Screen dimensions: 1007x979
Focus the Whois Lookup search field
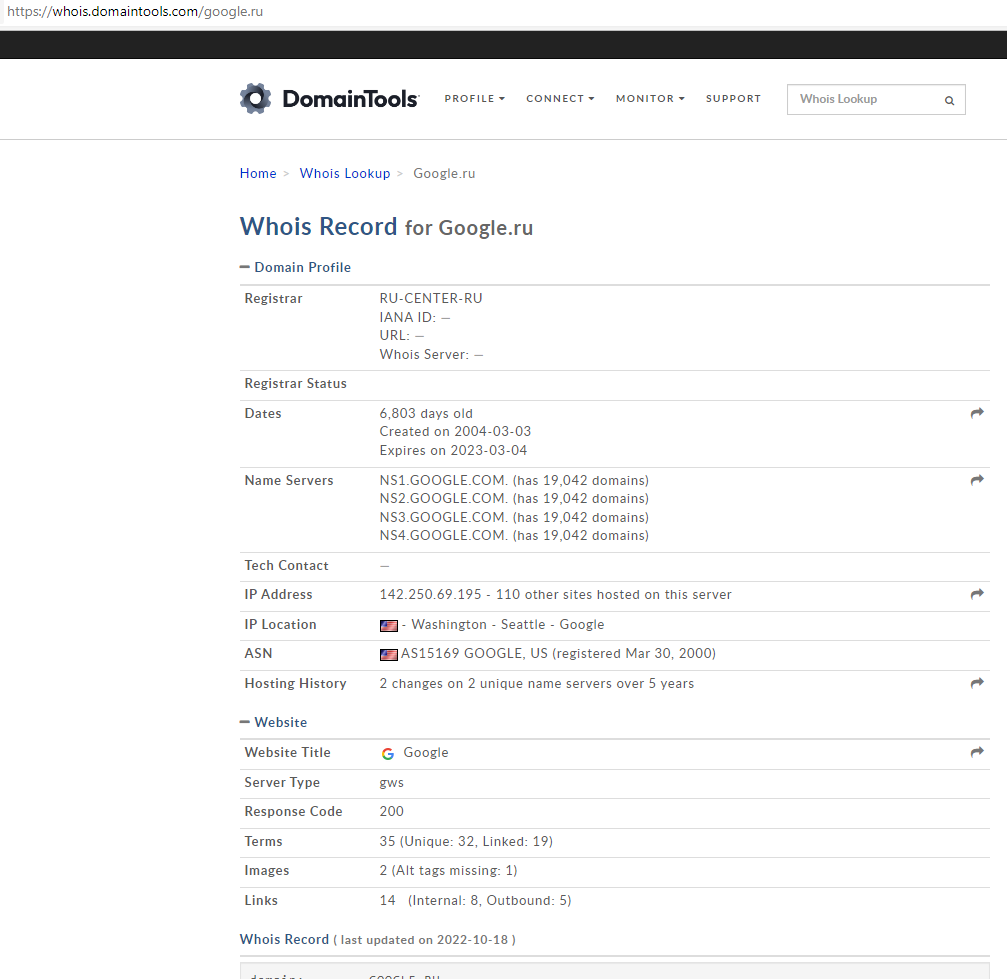point(876,100)
